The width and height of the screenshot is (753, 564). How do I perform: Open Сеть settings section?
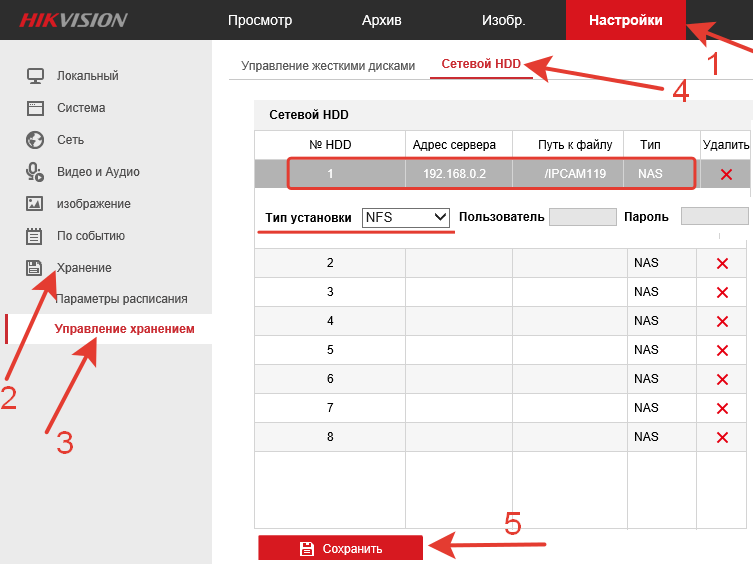71,140
